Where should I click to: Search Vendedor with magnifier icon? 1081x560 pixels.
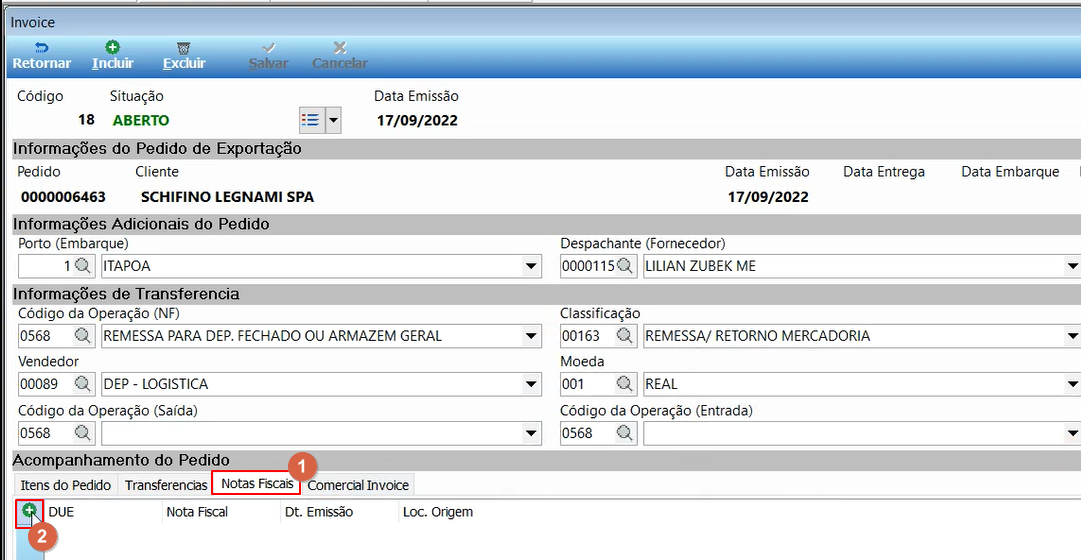83,384
